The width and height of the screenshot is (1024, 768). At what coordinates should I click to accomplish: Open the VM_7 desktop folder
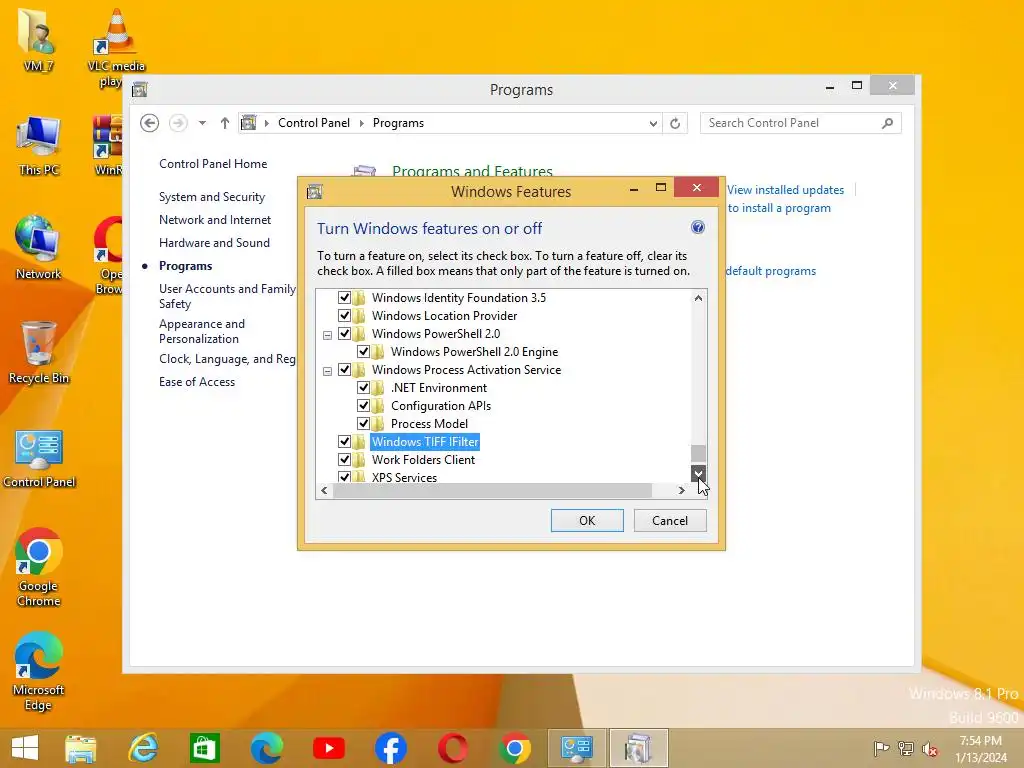click(x=38, y=38)
